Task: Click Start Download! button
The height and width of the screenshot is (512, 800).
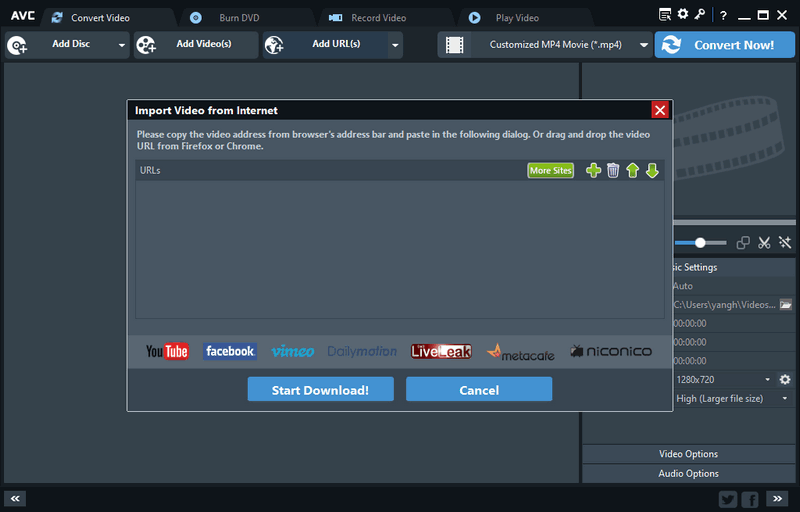Action: (x=320, y=389)
